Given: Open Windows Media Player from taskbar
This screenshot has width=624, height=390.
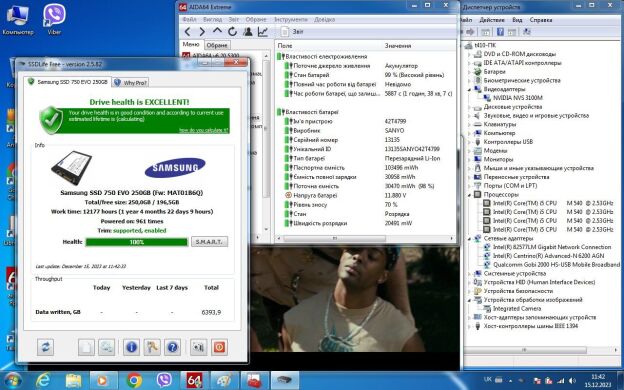Looking at the screenshot, I should [103, 380].
